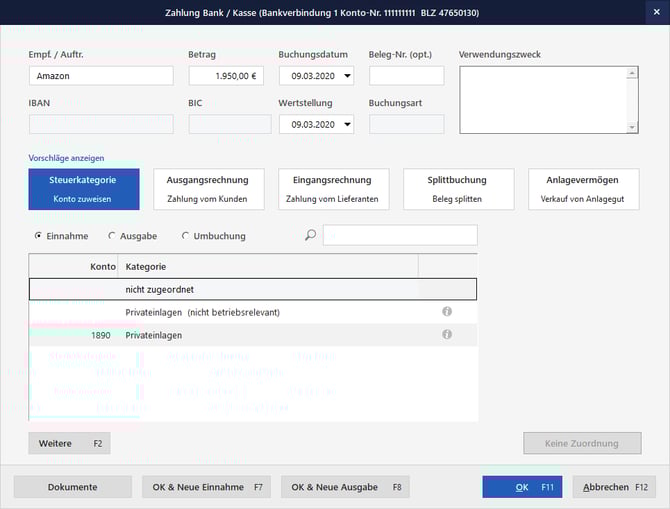Select 'Privateinlagen (nicht betriebsrelevant)' row
Image resolution: width=670 pixels, height=509 pixels.
(x=253, y=312)
